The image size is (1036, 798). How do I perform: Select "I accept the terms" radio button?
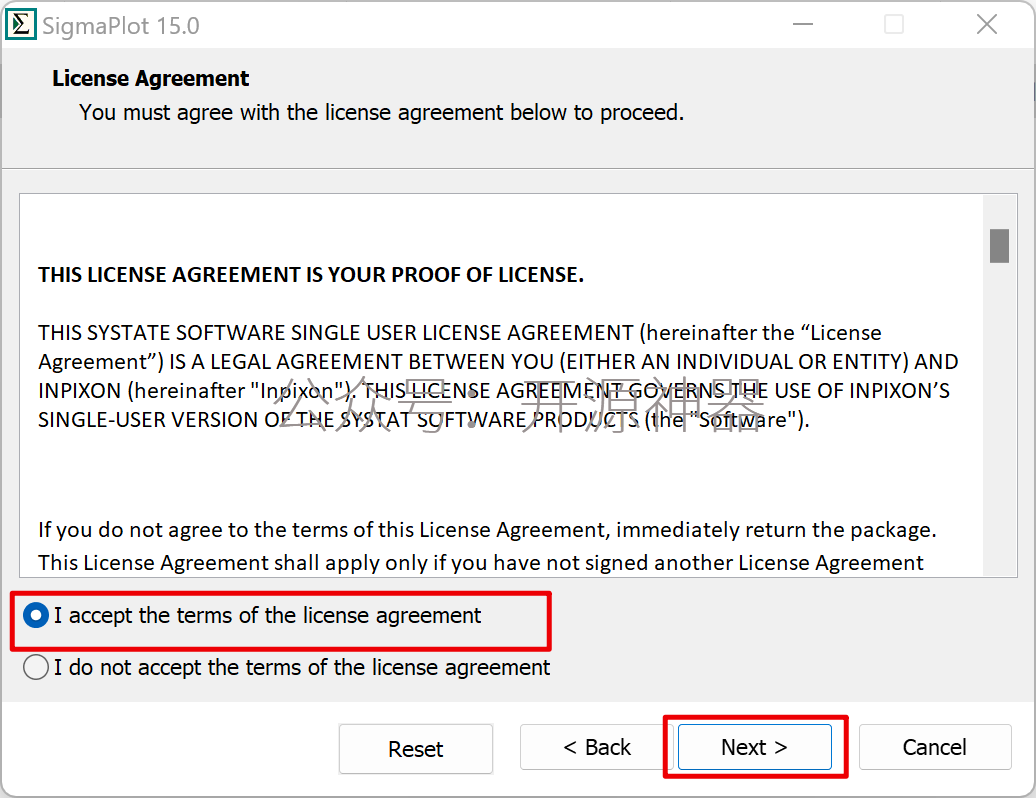[36, 616]
